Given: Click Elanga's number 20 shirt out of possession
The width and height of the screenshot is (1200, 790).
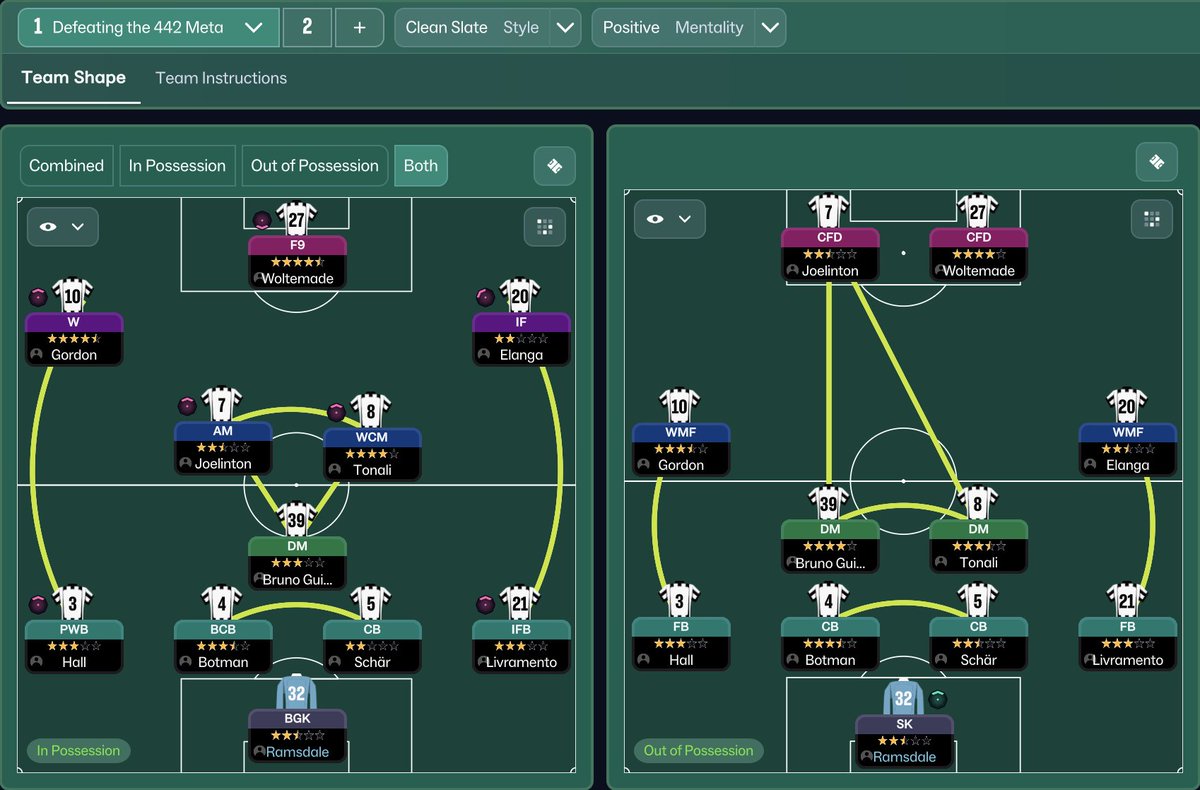Looking at the screenshot, I should coord(1128,406).
